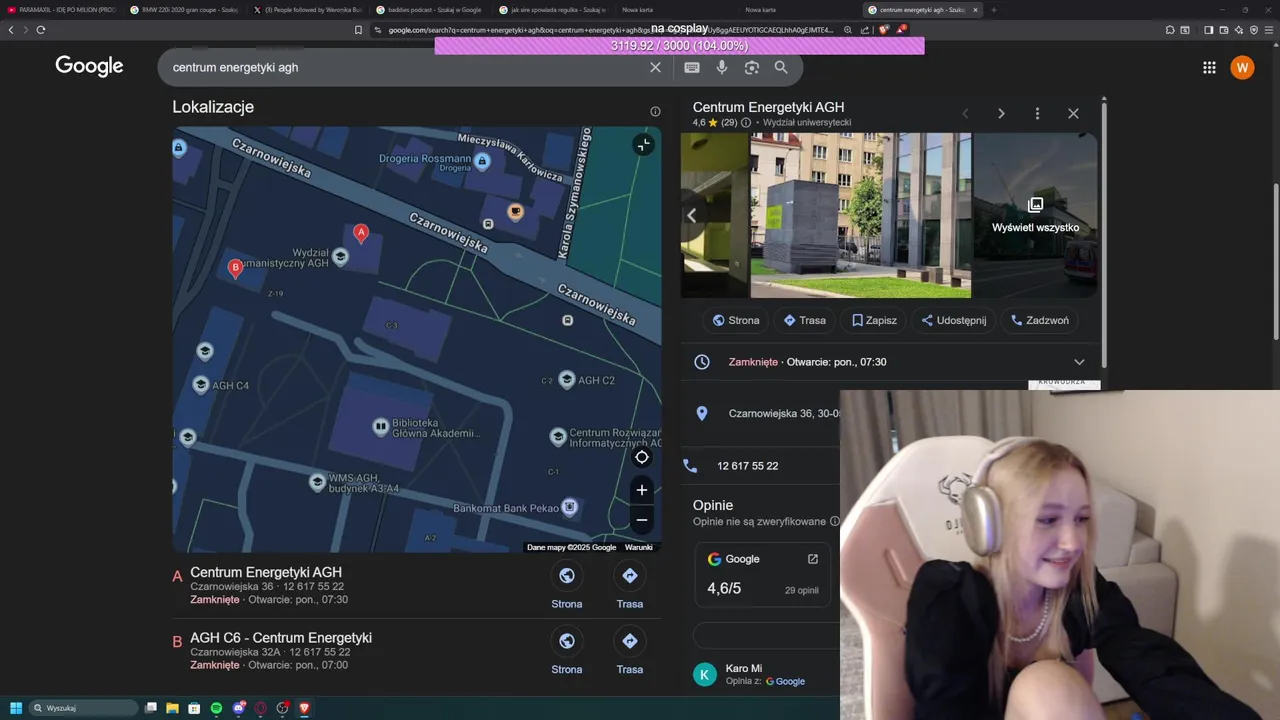
Task: Switch to the baddies podcast tab
Action: [x=430, y=10]
